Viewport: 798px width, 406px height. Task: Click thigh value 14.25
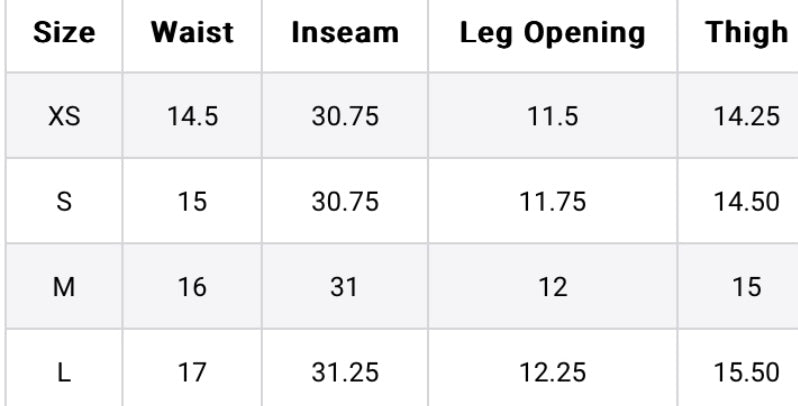[x=746, y=116]
